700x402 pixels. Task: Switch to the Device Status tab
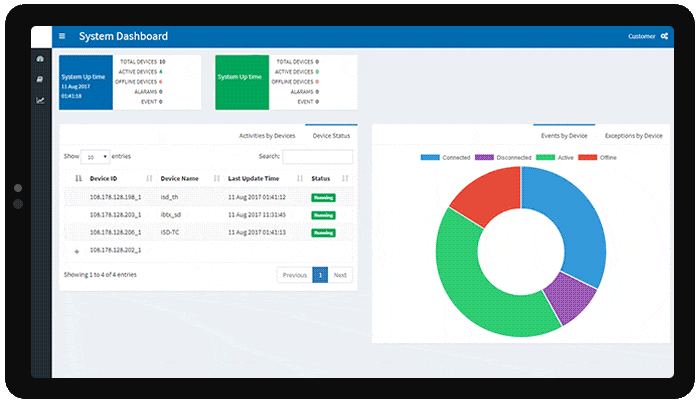click(x=331, y=136)
